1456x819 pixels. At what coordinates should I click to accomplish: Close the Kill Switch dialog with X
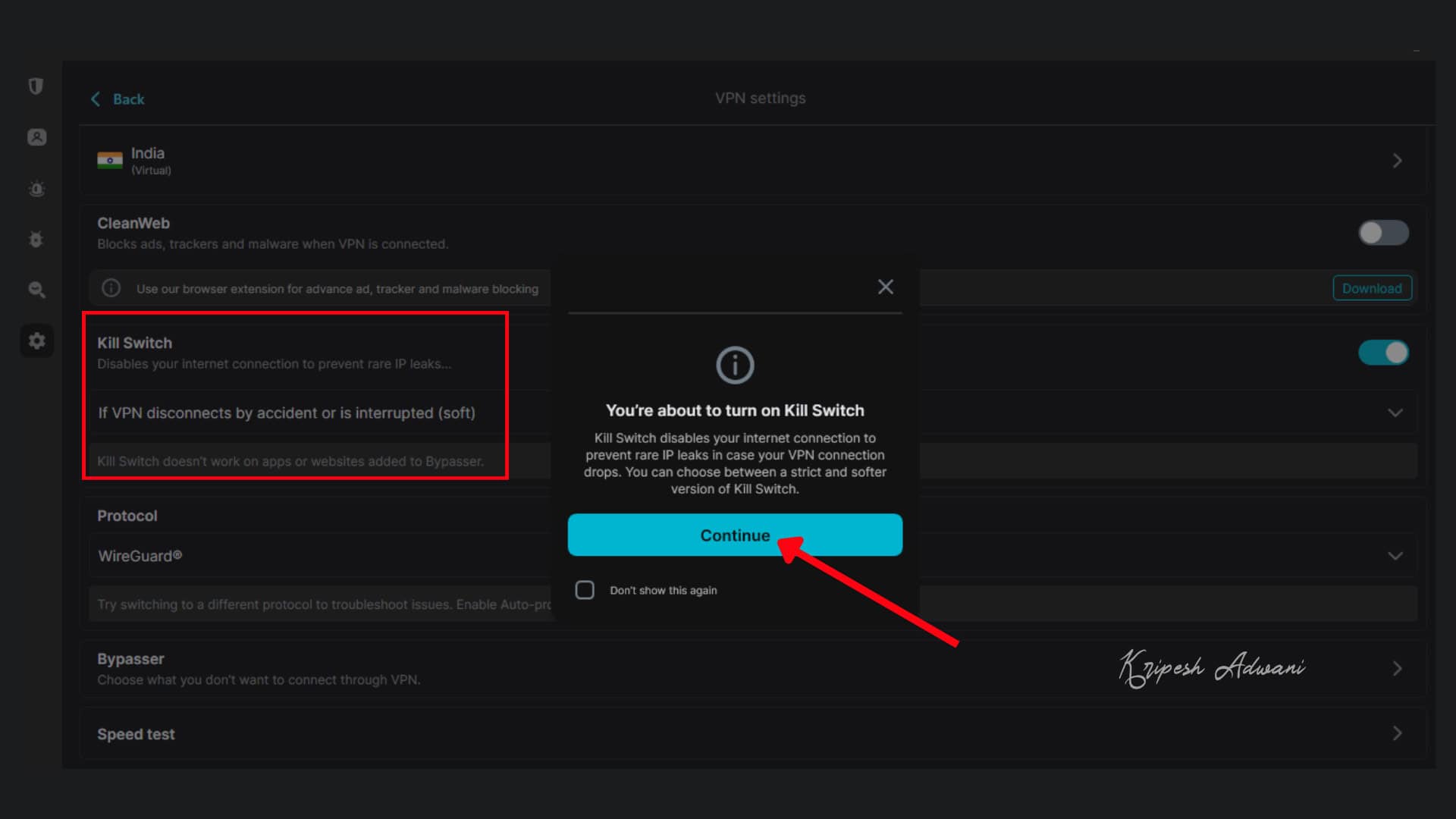(x=885, y=287)
